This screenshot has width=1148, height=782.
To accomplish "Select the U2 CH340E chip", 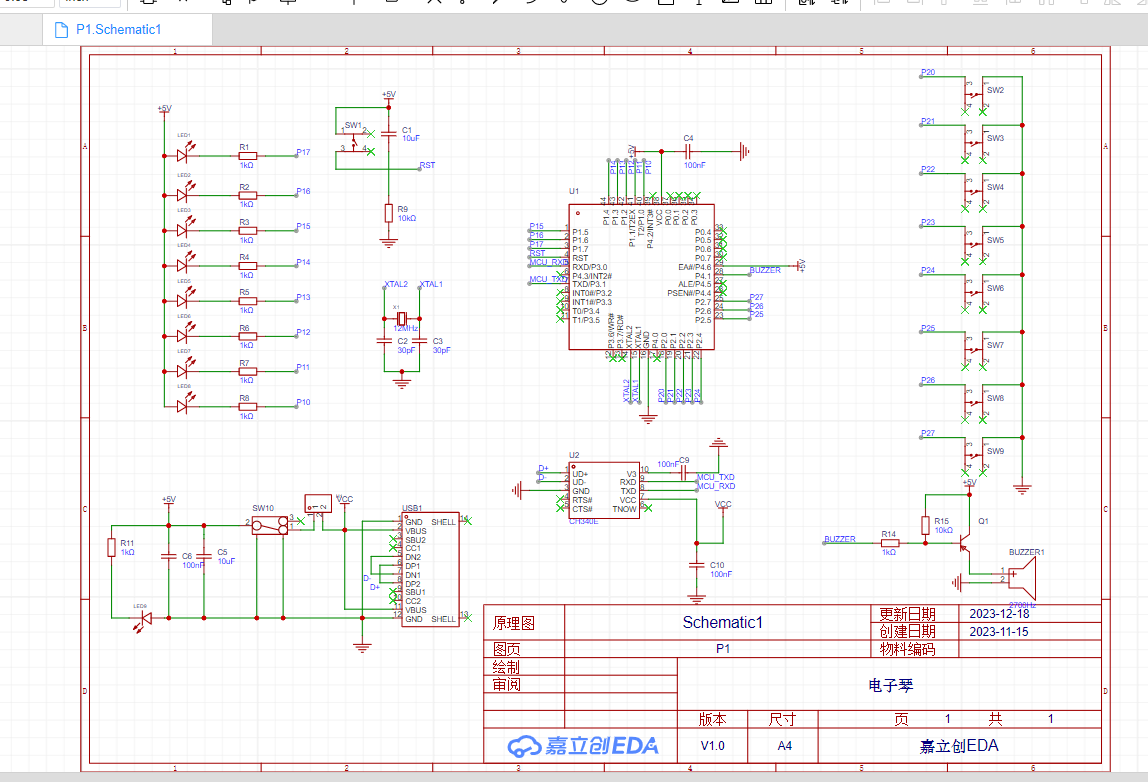I will [604, 491].
